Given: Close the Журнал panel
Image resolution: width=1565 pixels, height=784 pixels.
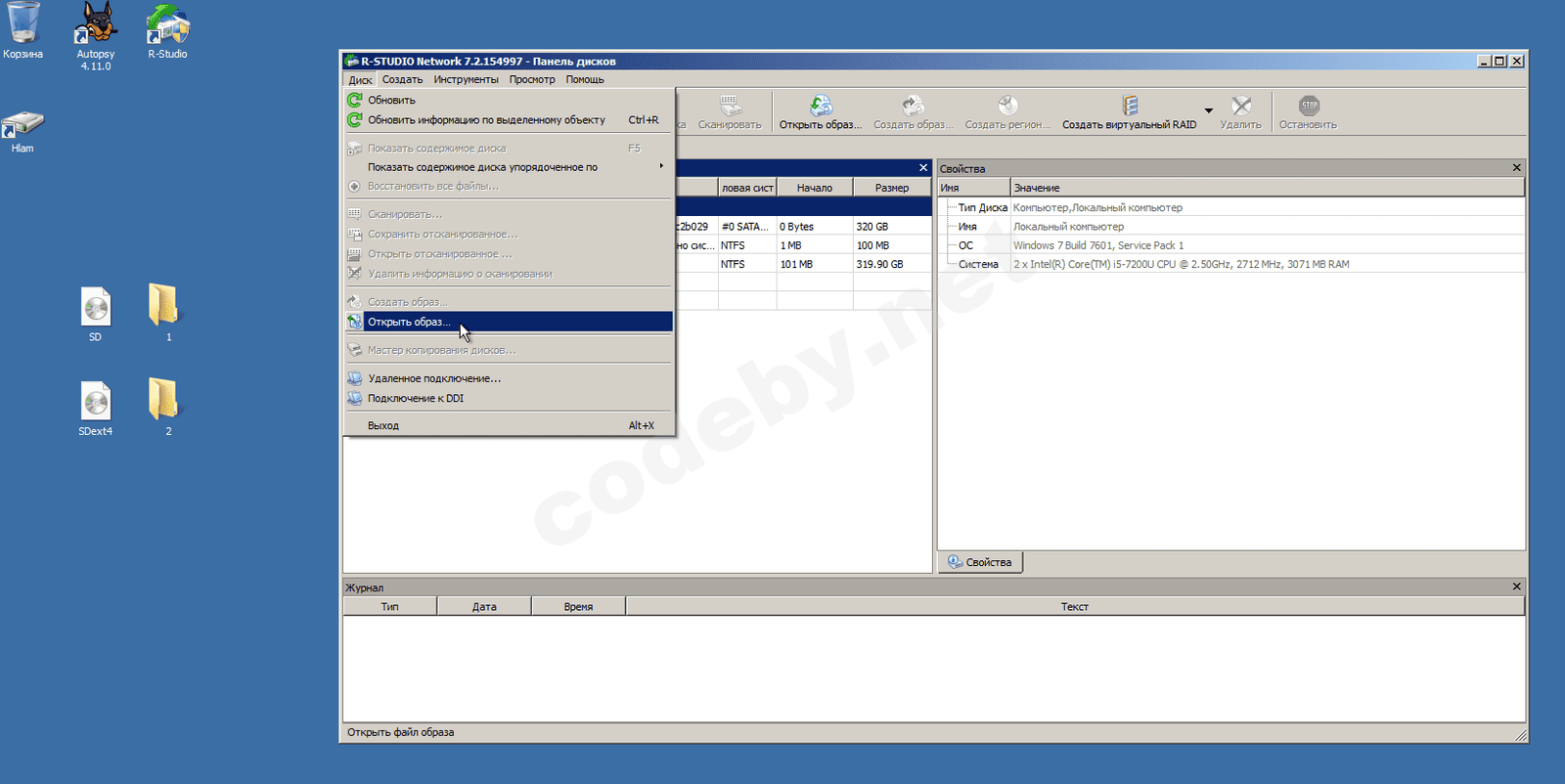Looking at the screenshot, I should 1516,587.
